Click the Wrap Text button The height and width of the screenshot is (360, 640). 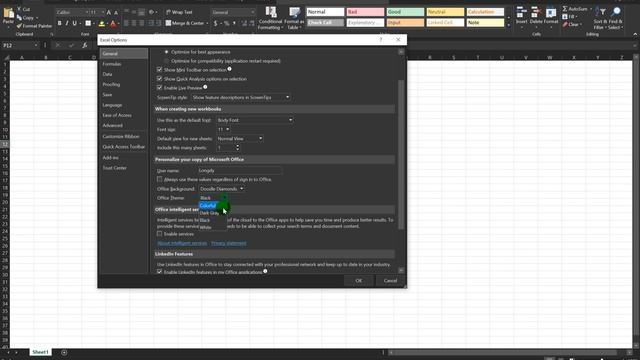(179, 12)
